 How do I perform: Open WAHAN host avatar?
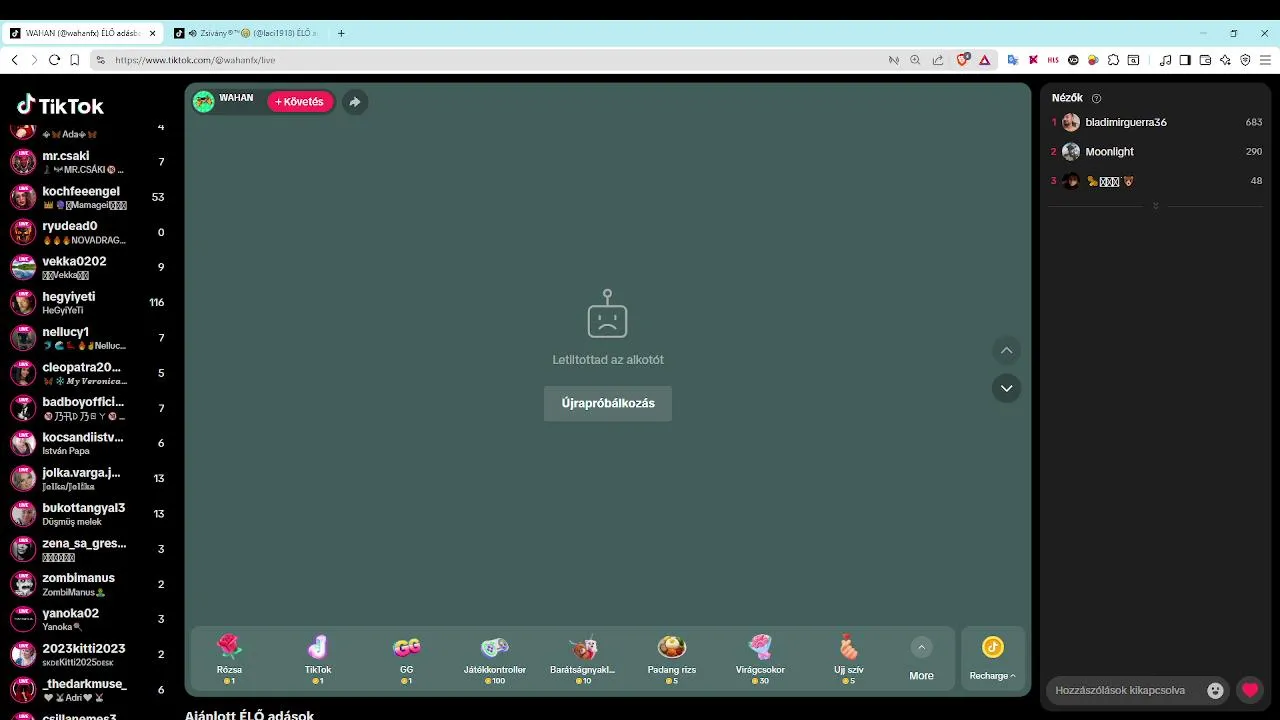pyautogui.click(x=204, y=102)
